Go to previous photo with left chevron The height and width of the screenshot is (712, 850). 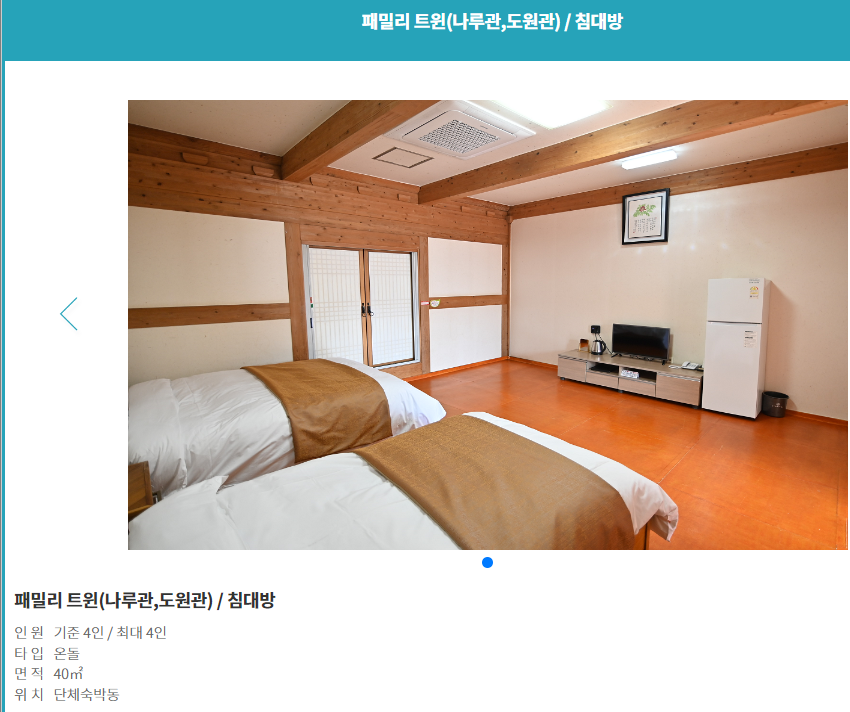[69, 314]
